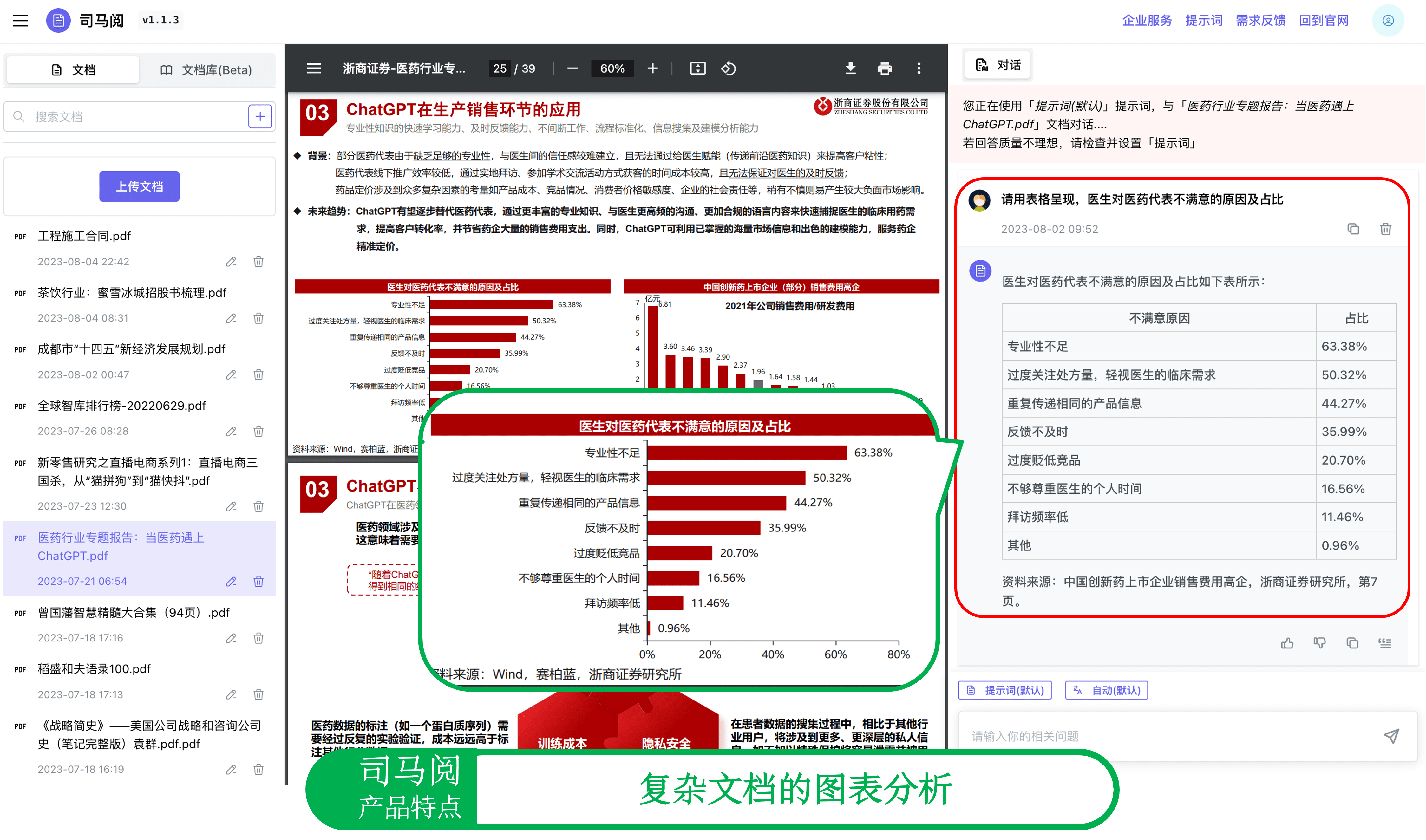Open 成都市"十四五"新经济发展规划.pdf
1426x840 pixels.
pyautogui.click(x=131, y=349)
